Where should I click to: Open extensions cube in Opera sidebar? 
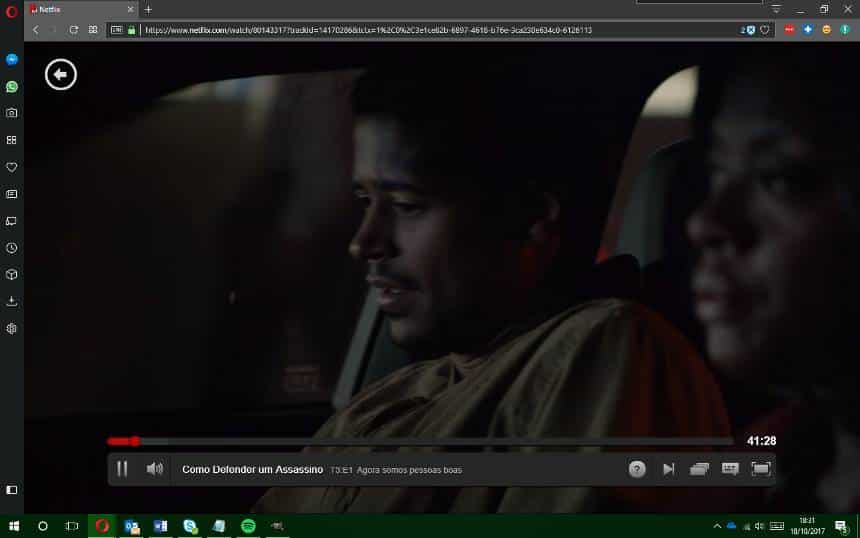[12, 275]
